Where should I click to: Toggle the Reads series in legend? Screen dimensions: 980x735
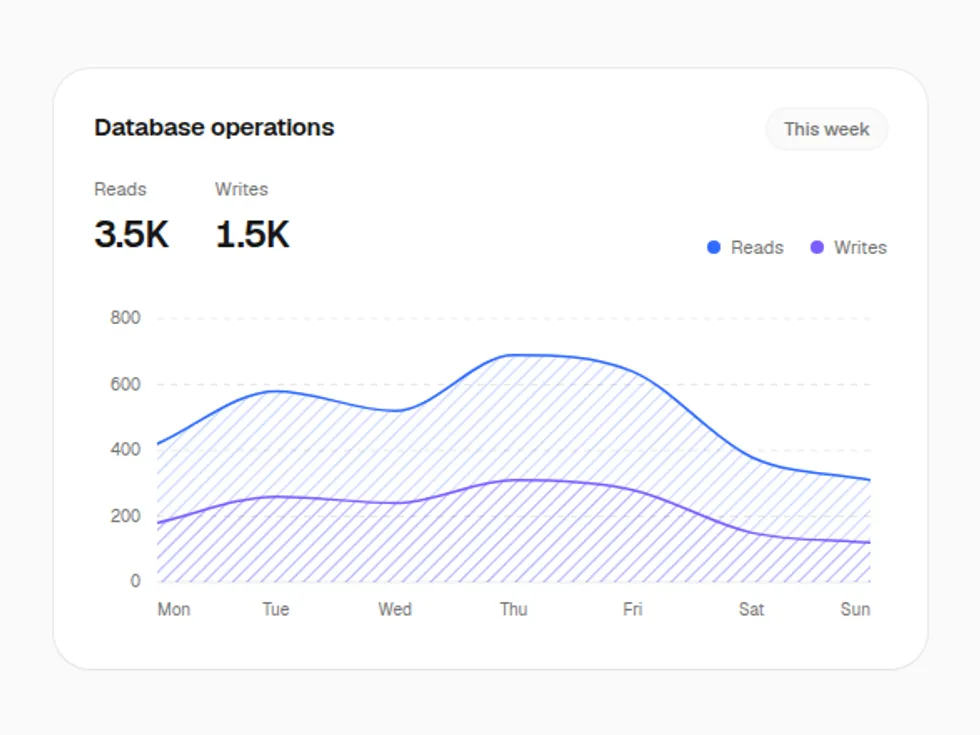745,248
